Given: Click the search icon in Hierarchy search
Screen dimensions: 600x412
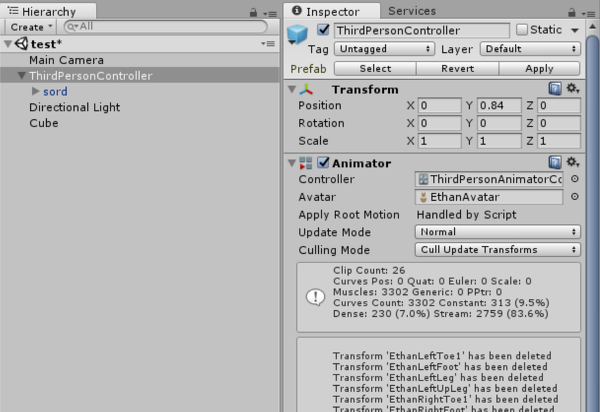Looking at the screenshot, I should pyautogui.click(x=72, y=27).
